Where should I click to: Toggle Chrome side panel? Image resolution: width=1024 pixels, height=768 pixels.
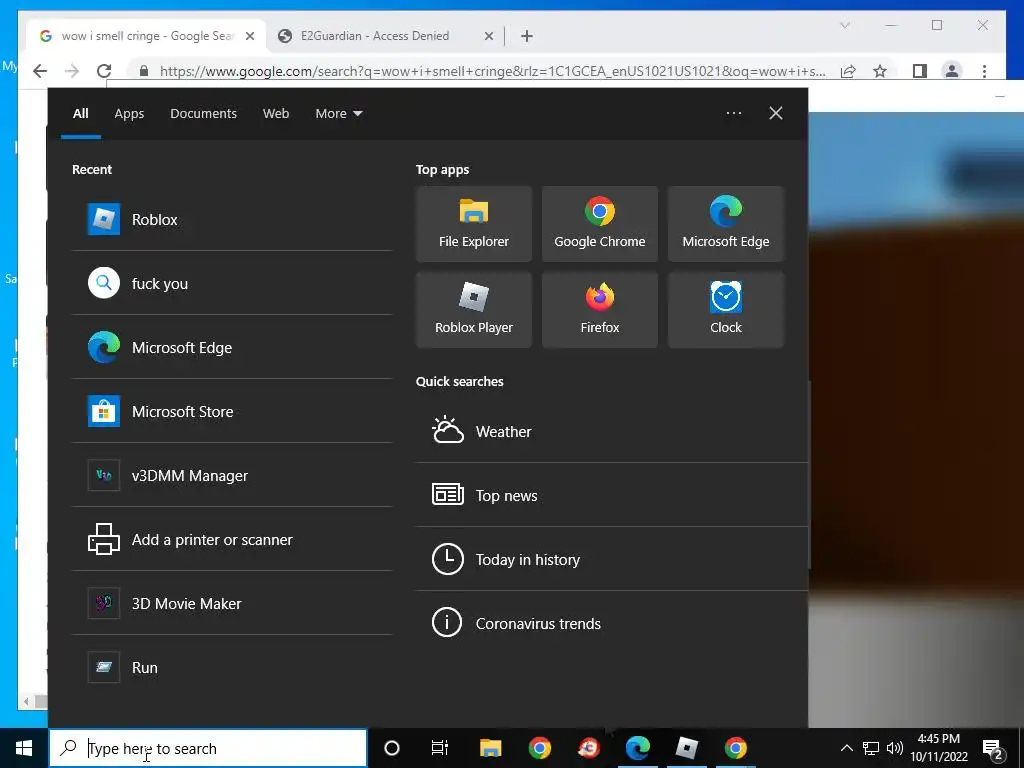pyautogui.click(x=920, y=71)
